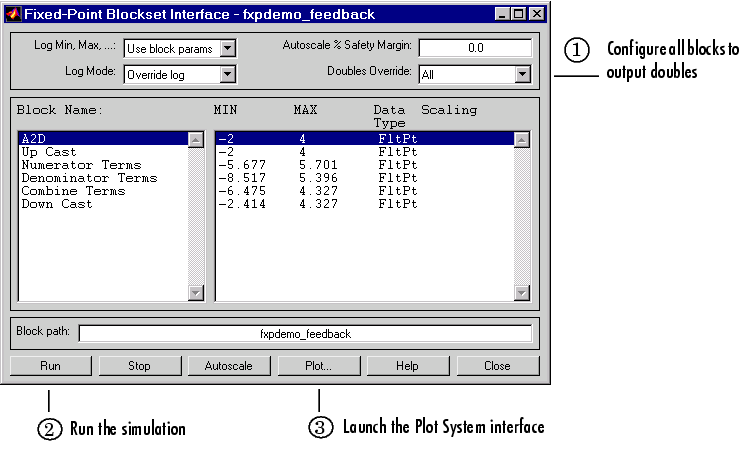Expand the Log Mode dropdown
Image resolution: width=750 pixels, height=467 pixels.
pyautogui.click(x=227, y=73)
